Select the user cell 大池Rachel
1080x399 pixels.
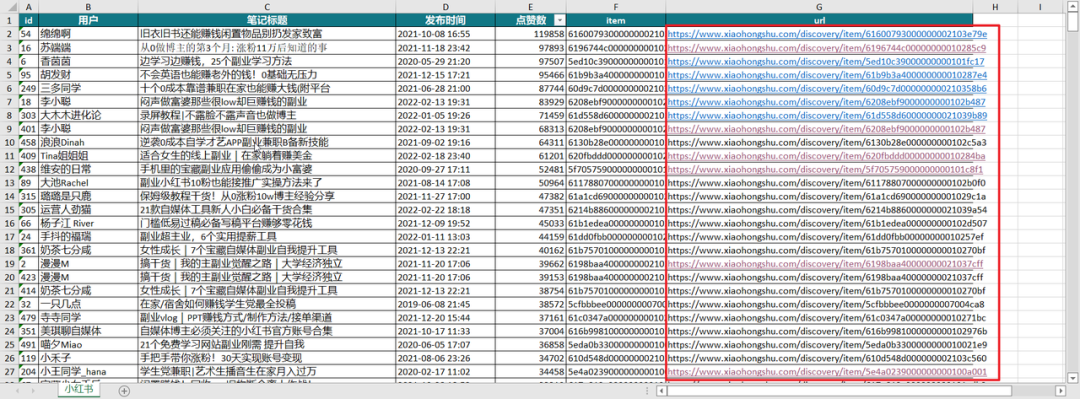[x=88, y=183]
